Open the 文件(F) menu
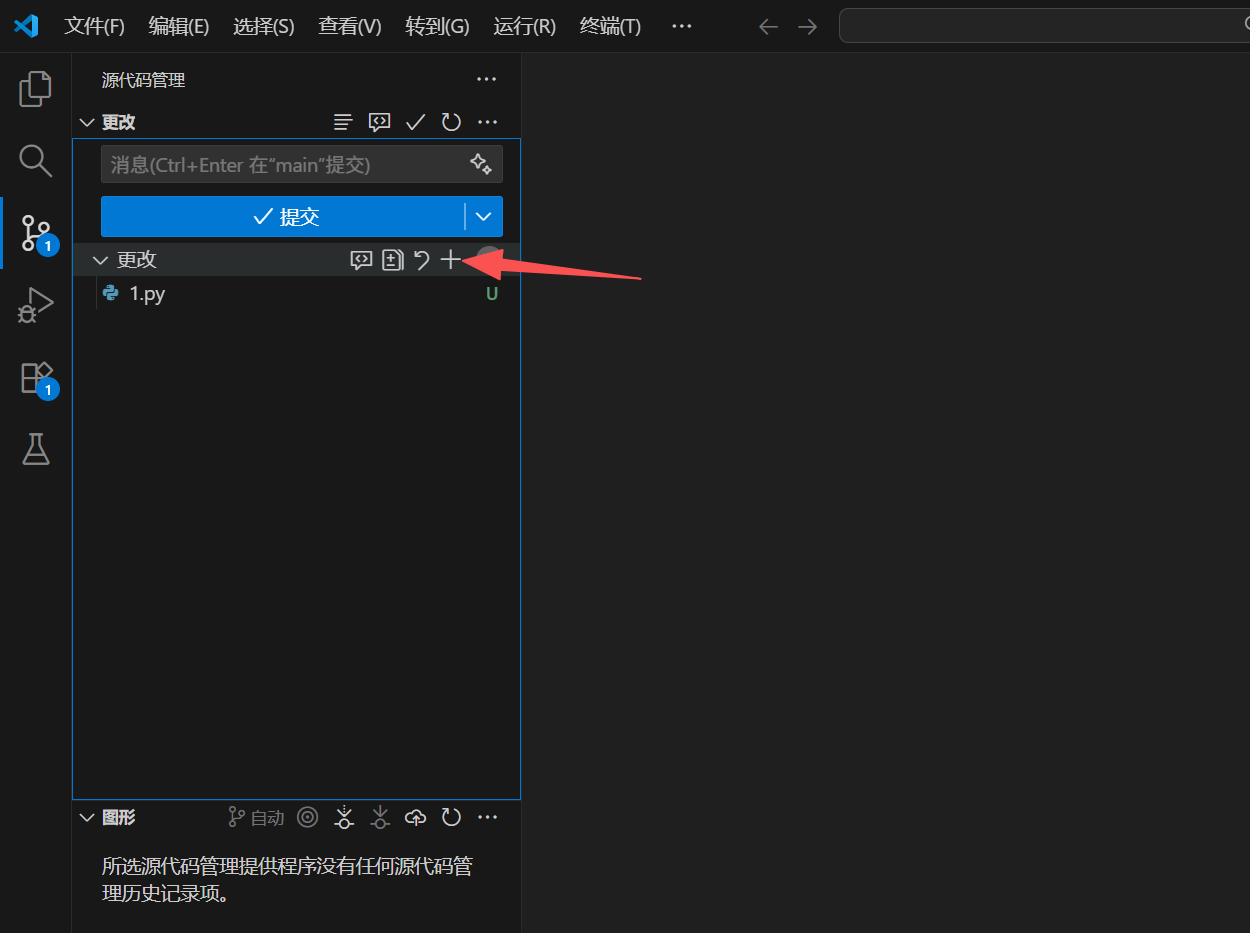1250x933 pixels. pyautogui.click(x=94, y=26)
